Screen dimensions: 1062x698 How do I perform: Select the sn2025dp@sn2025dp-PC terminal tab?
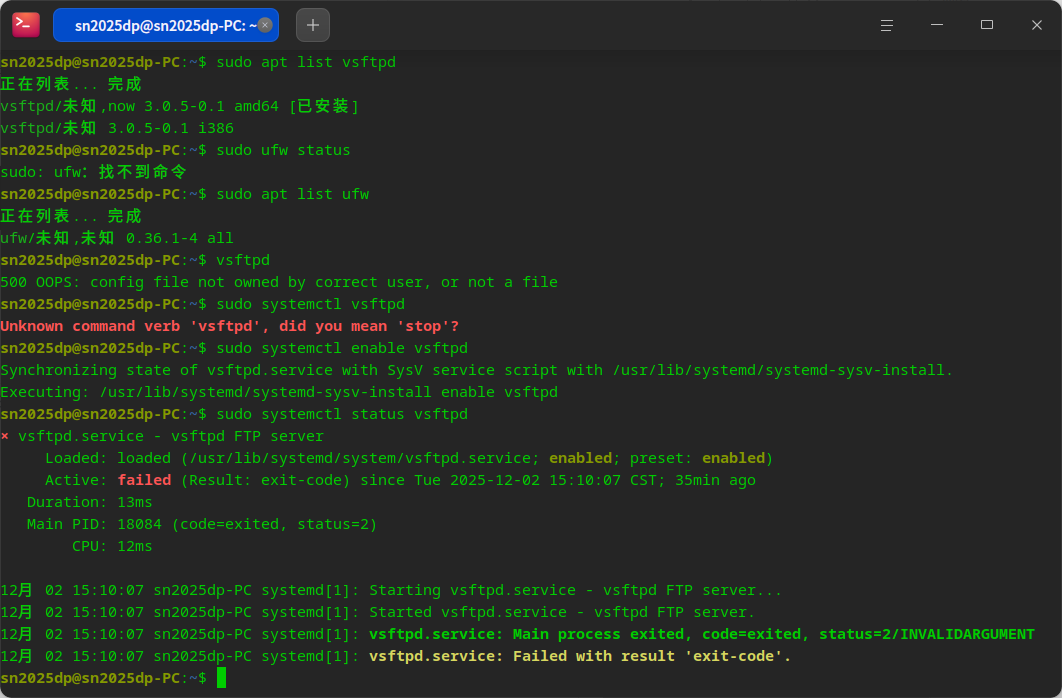(x=166, y=25)
